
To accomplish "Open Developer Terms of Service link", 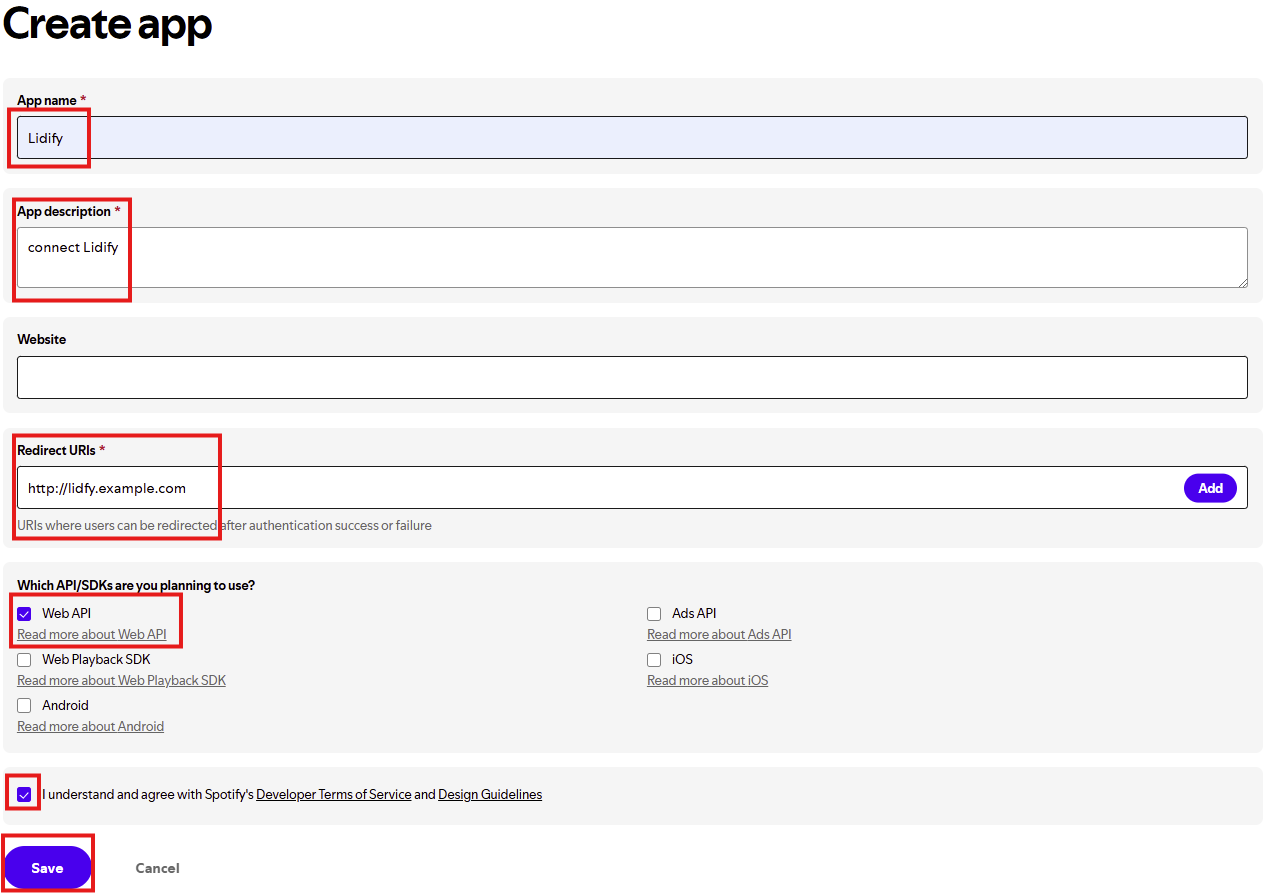I will [334, 795].
